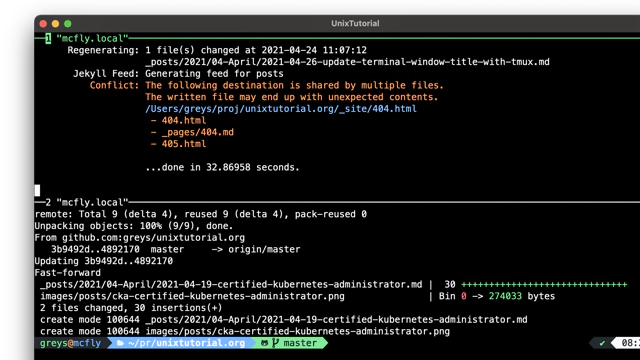Click the update-terminal-window-title-with-tmux.md file path

point(347,62)
